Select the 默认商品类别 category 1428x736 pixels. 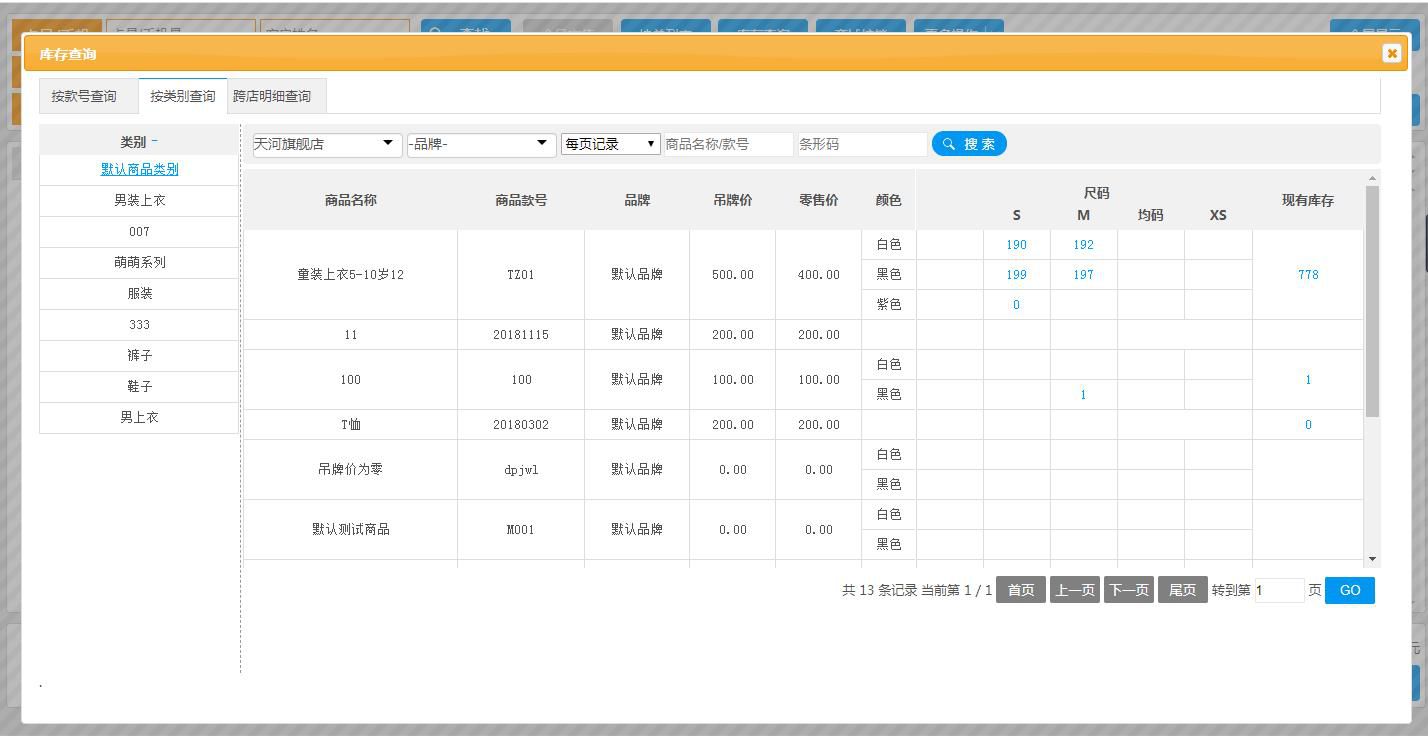coord(138,169)
